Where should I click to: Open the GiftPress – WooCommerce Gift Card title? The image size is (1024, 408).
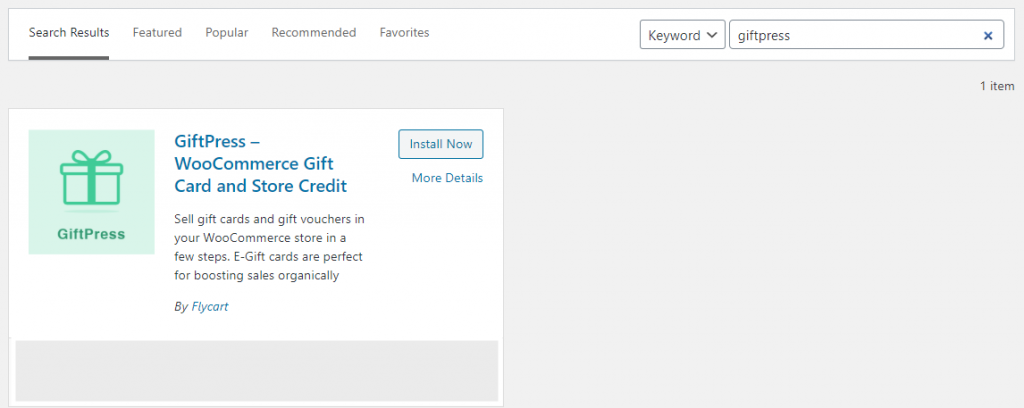(x=261, y=163)
